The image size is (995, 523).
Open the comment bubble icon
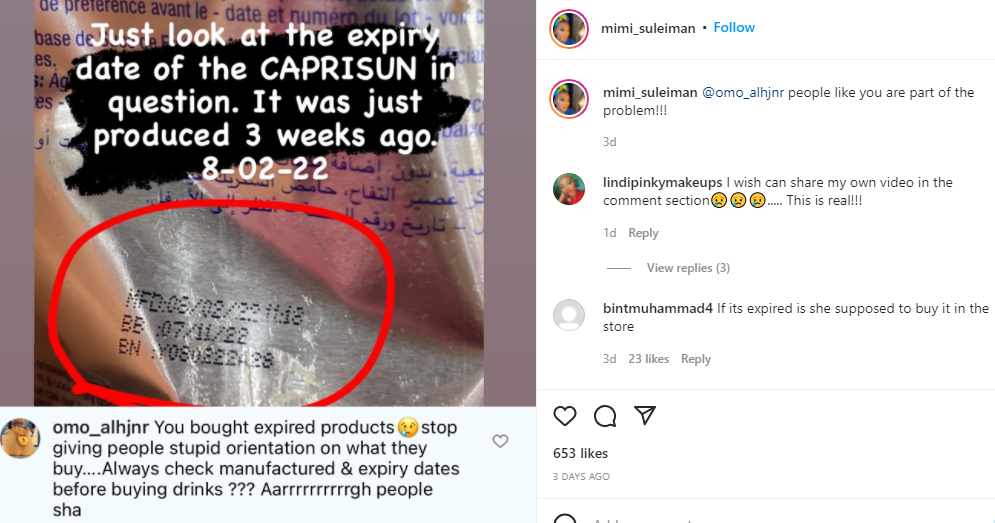(605, 416)
